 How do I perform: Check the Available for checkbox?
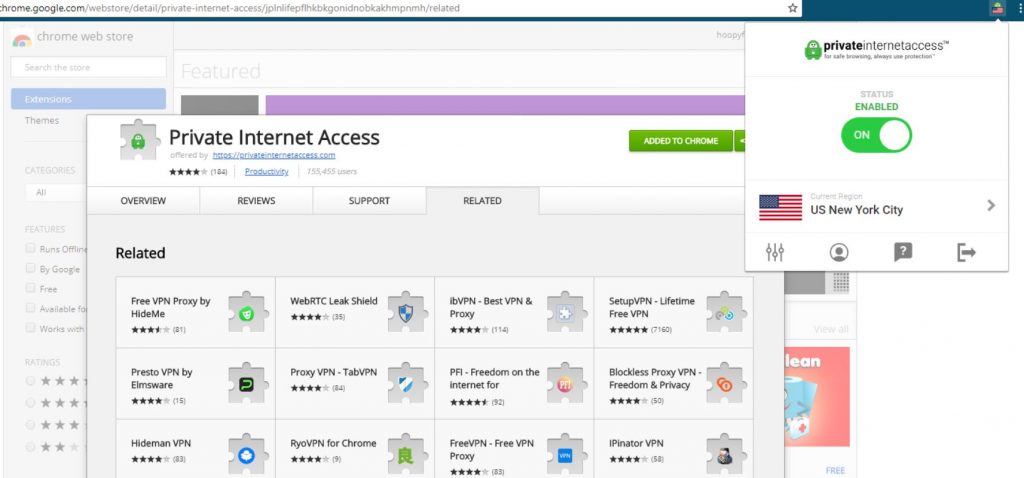coord(30,308)
